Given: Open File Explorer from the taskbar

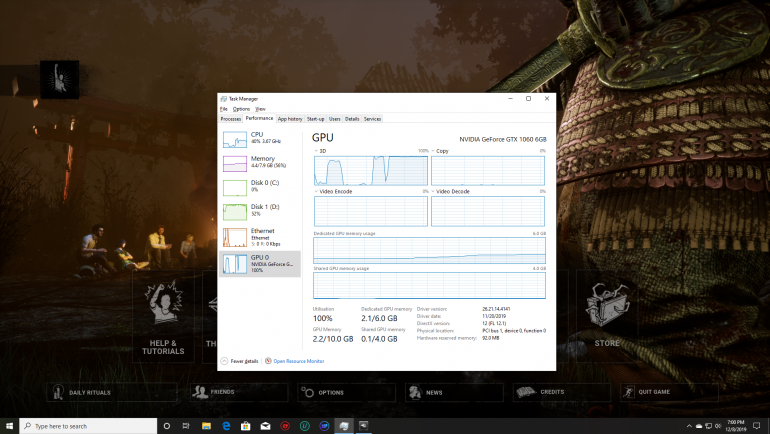Looking at the screenshot, I should 206,426.
